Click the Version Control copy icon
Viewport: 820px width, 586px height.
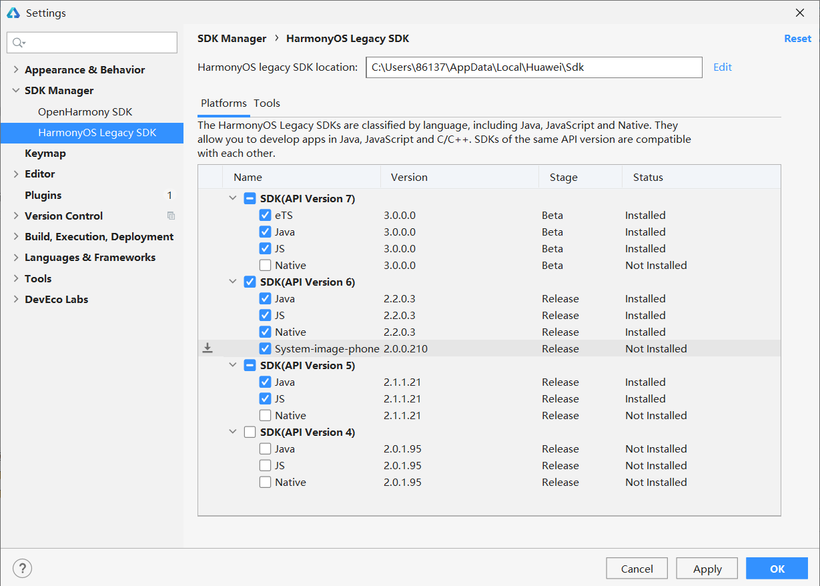[170, 215]
